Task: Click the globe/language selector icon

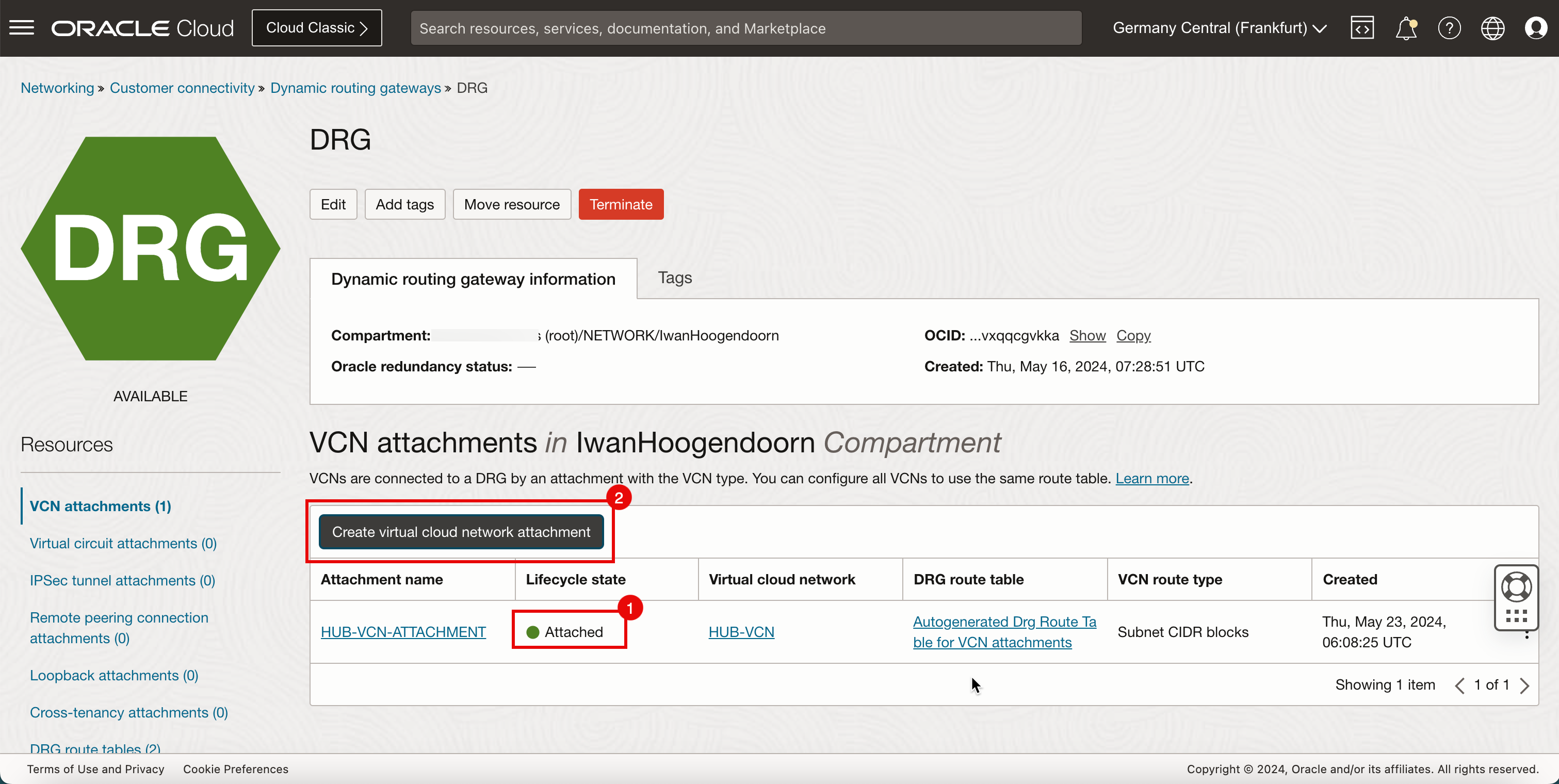Action: click(1492, 28)
